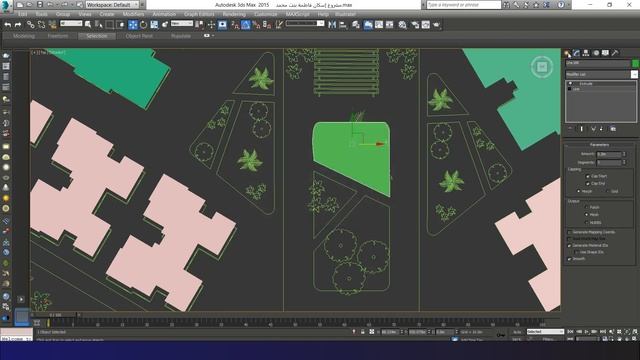Screen dimensions: 640x360
Task: Select the Select and Link tool
Action: [31, 25]
